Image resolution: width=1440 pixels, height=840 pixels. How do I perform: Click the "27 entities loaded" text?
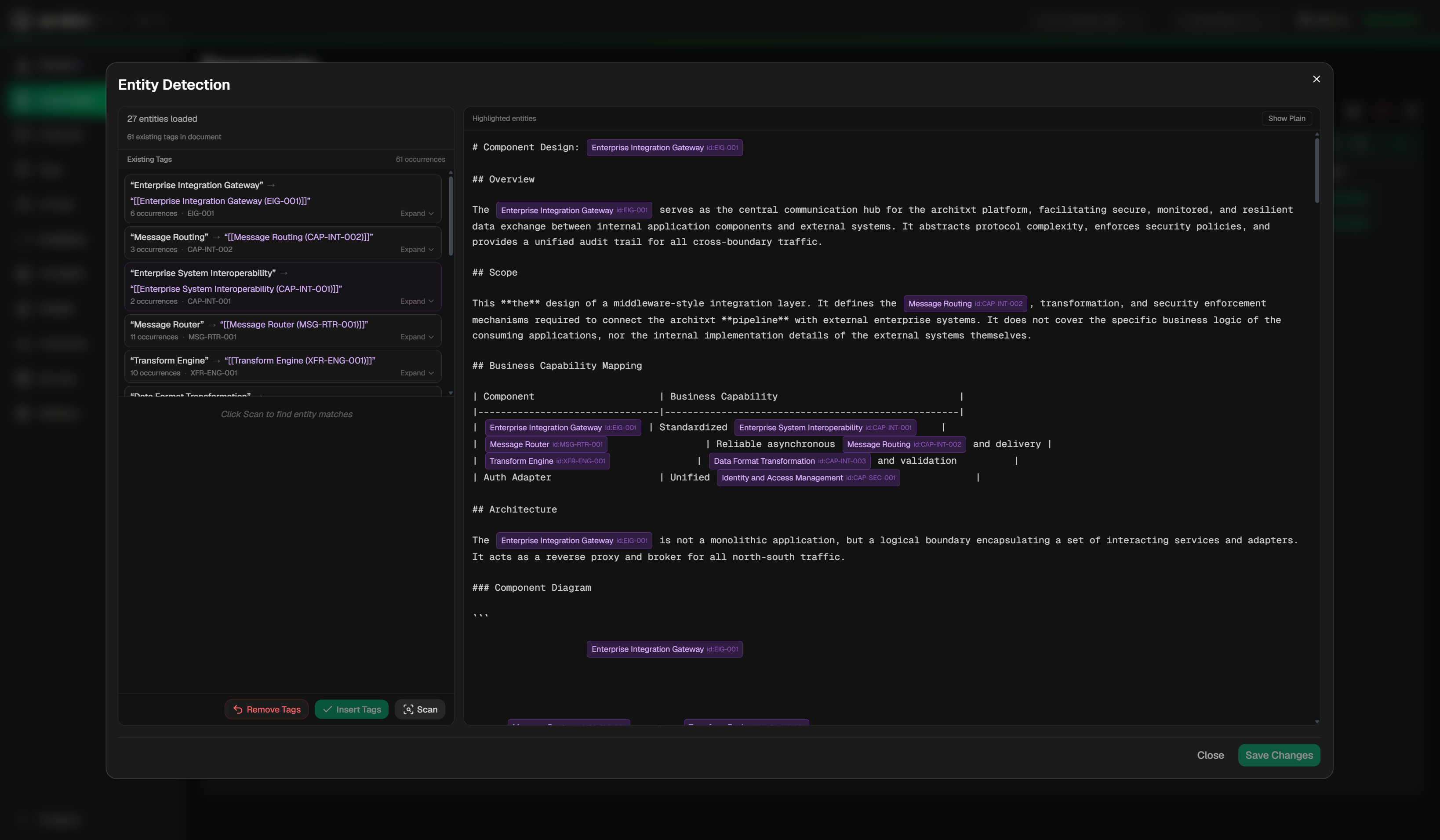(x=162, y=119)
